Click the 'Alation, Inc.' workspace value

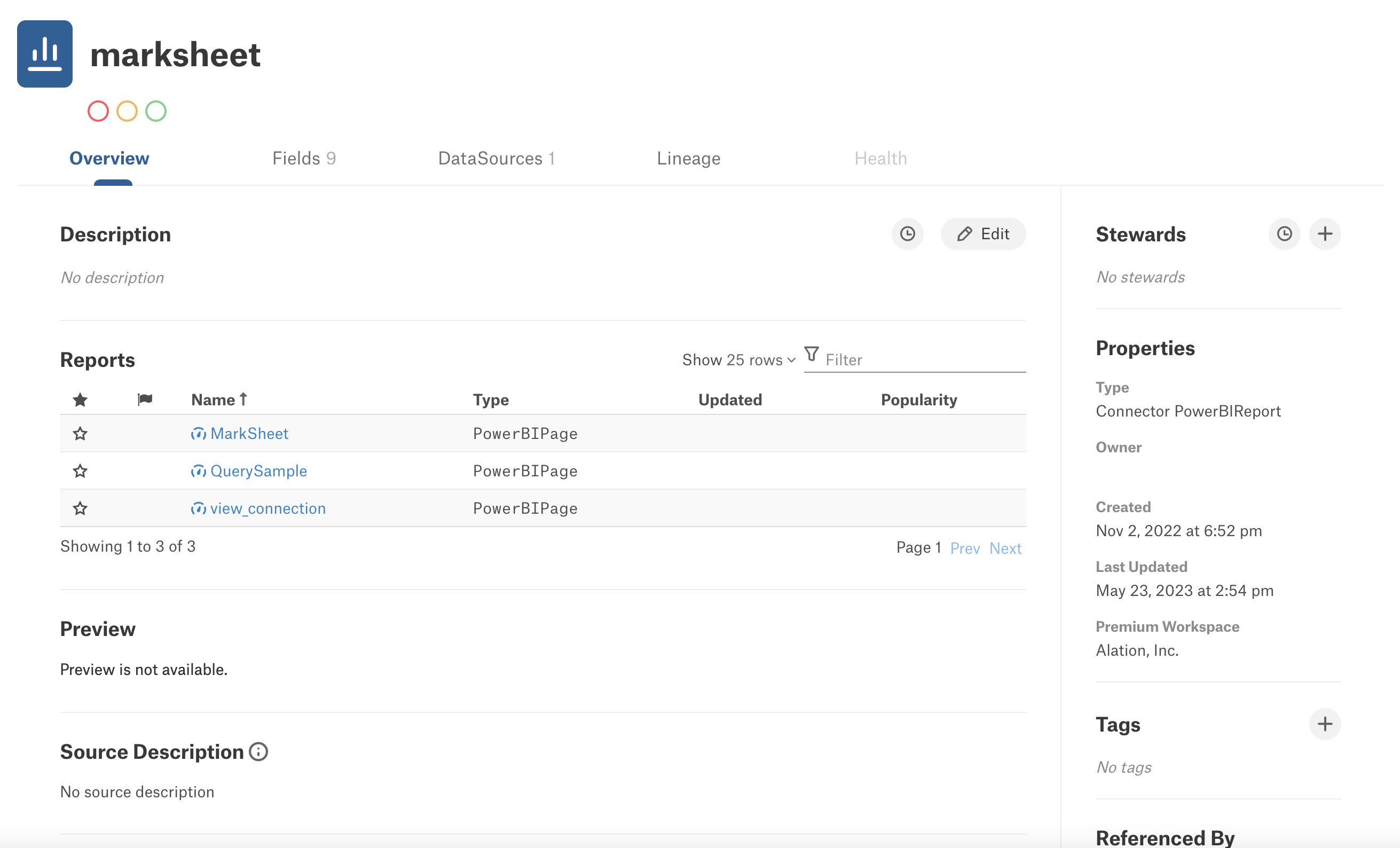click(1137, 650)
